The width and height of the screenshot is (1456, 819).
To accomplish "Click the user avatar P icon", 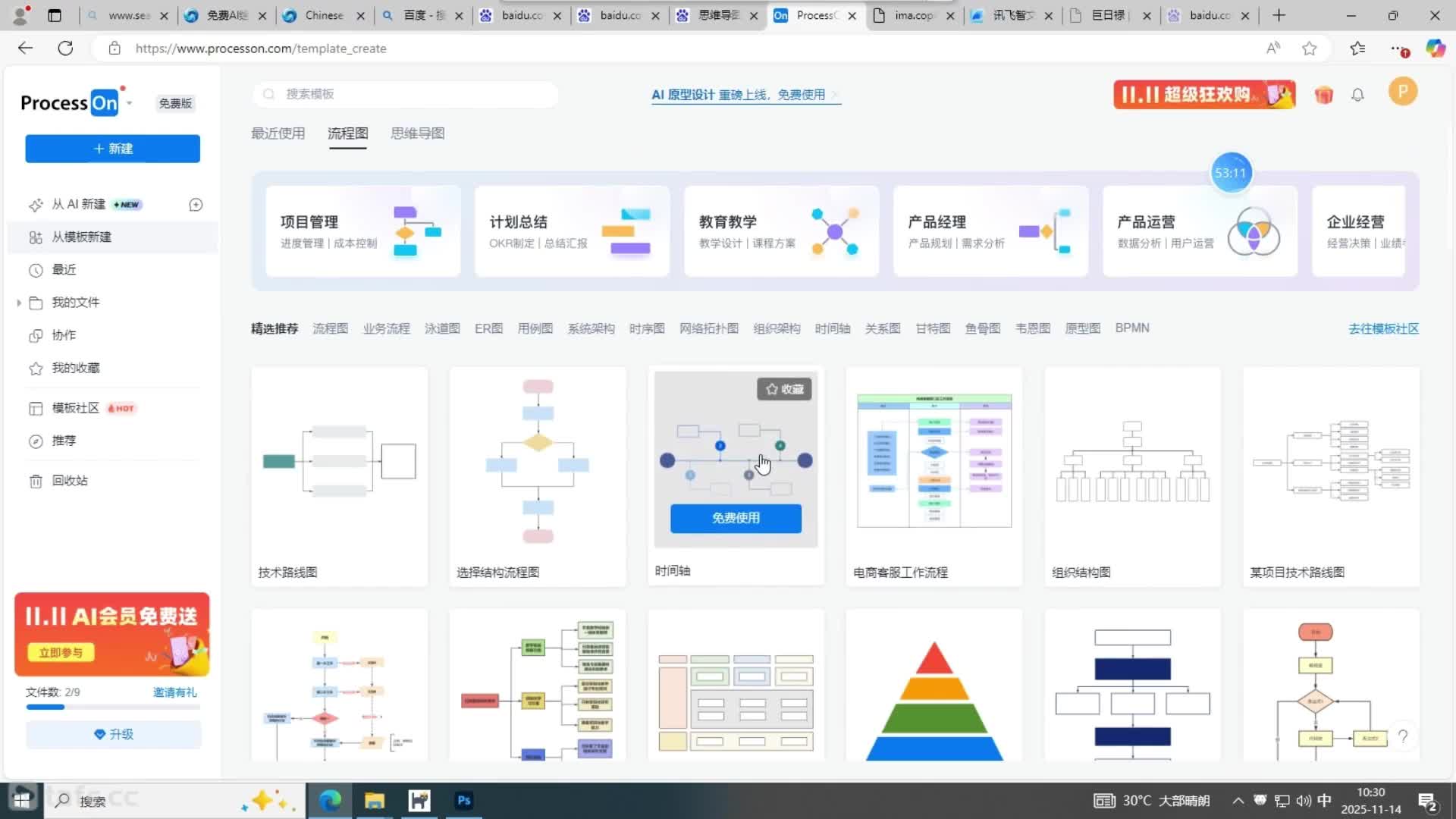I will [1402, 92].
